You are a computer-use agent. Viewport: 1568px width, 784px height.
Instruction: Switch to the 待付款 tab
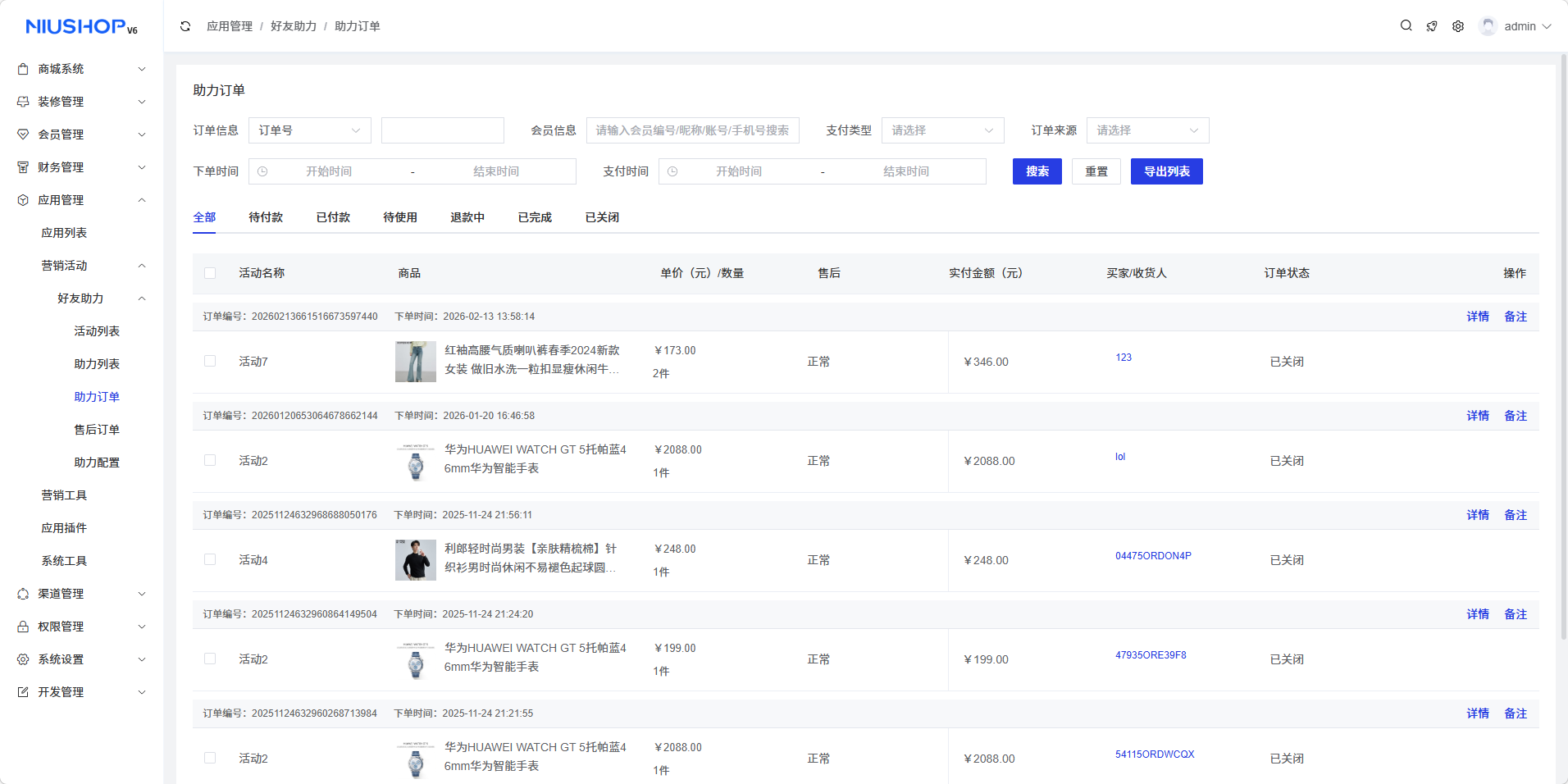click(x=266, y=217)
